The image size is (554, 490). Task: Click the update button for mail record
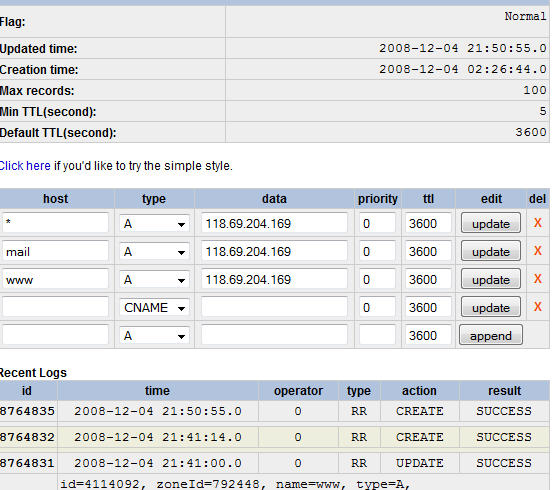490,252
